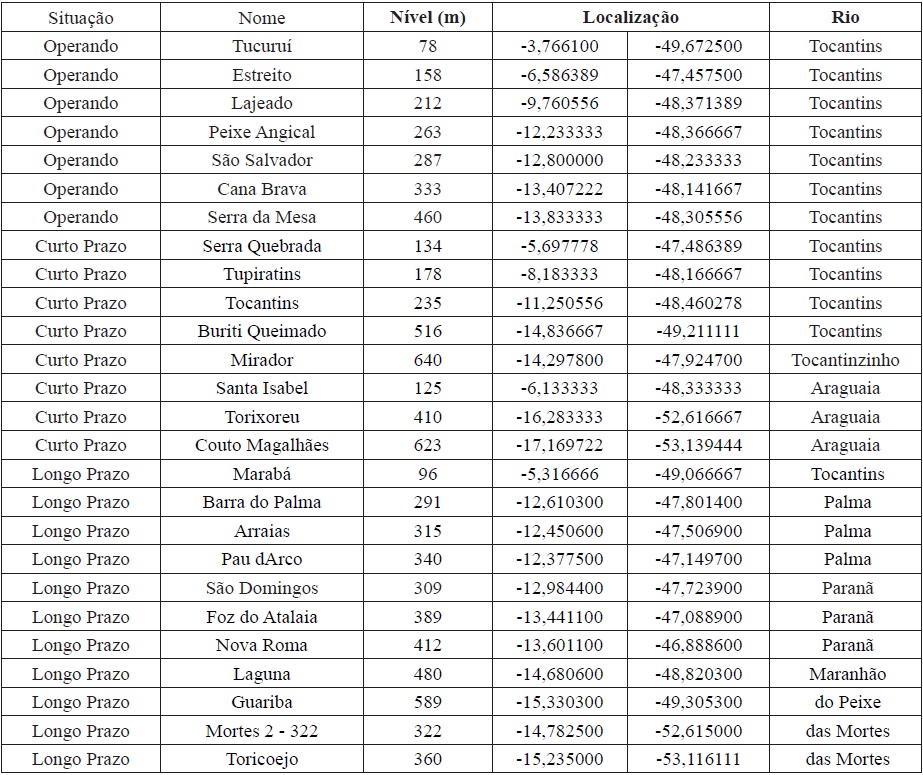Select the Foz do Atalaia cell
923x775 pixels.
(x=262, y=617)
